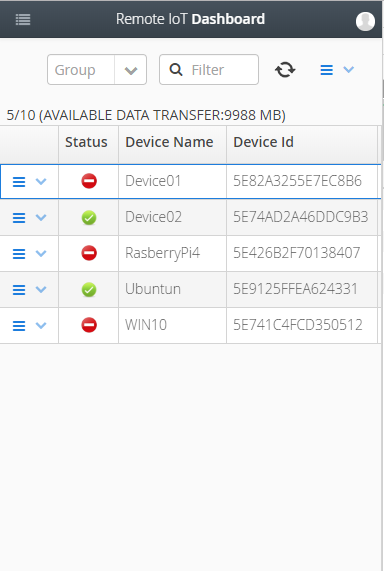Expand the toolbar menu chevron beside refresh
Image resolution: width=384 pixels, height=571 pixels.
tap(349, 69)
